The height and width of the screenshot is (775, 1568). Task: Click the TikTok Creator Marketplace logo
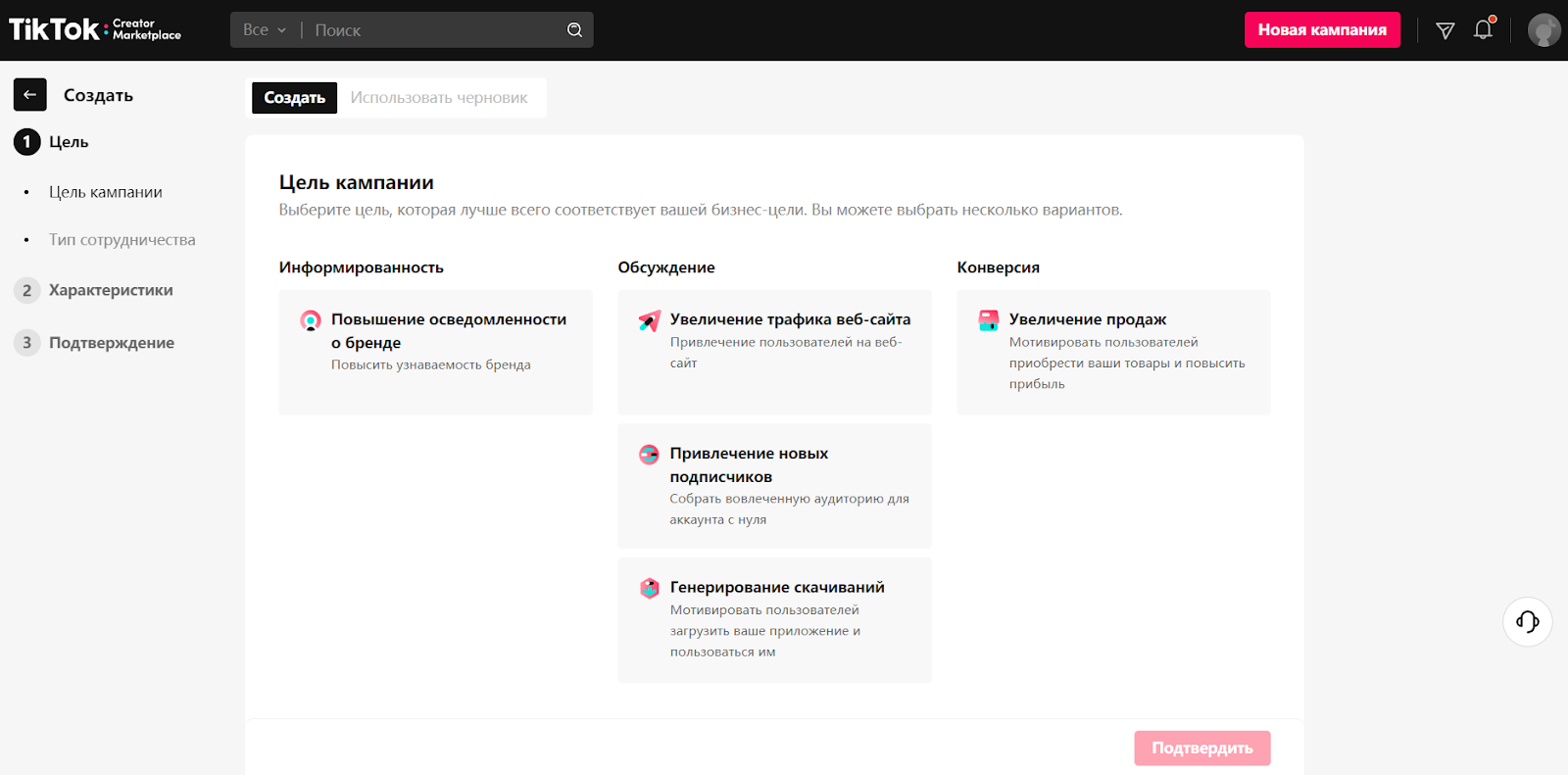pos(95,29)
